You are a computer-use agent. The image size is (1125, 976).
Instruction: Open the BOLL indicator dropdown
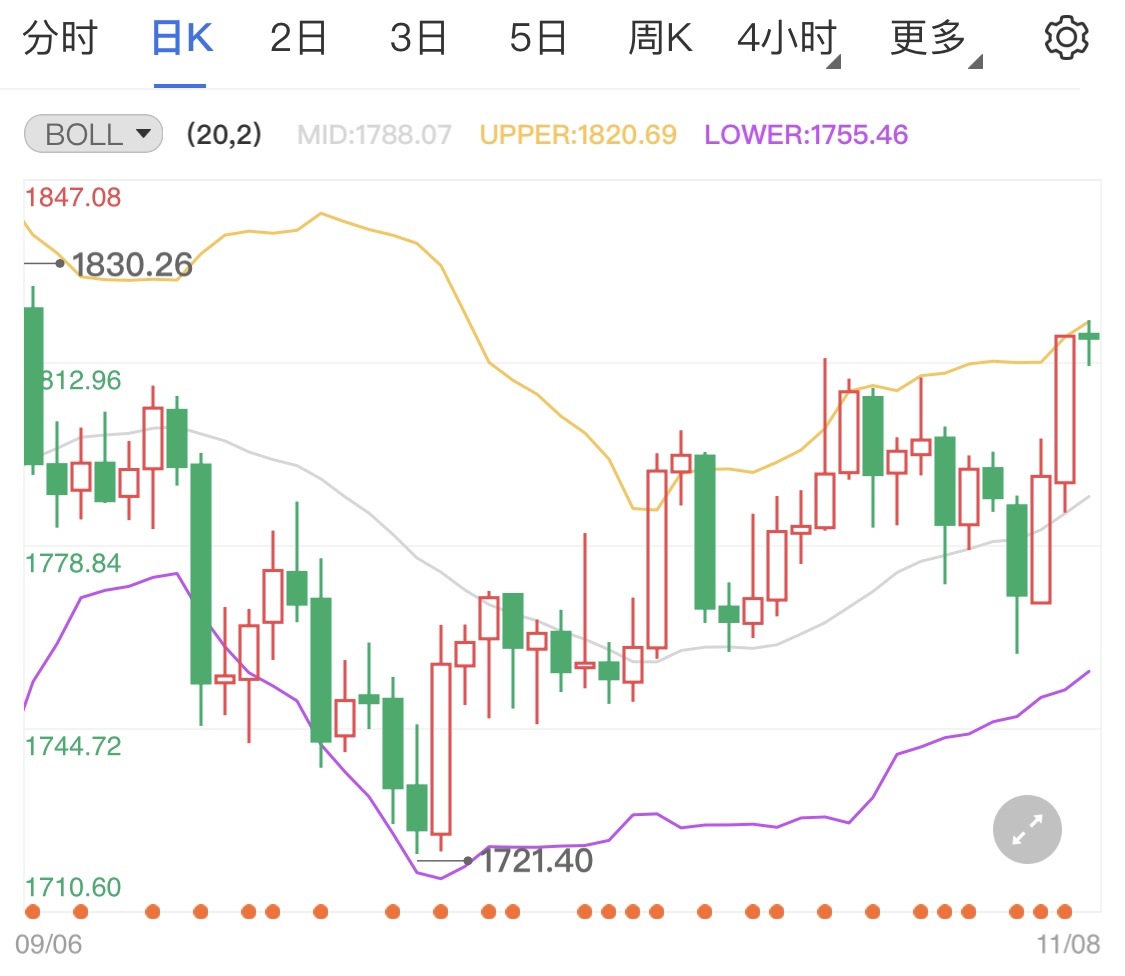coord(92,134)
